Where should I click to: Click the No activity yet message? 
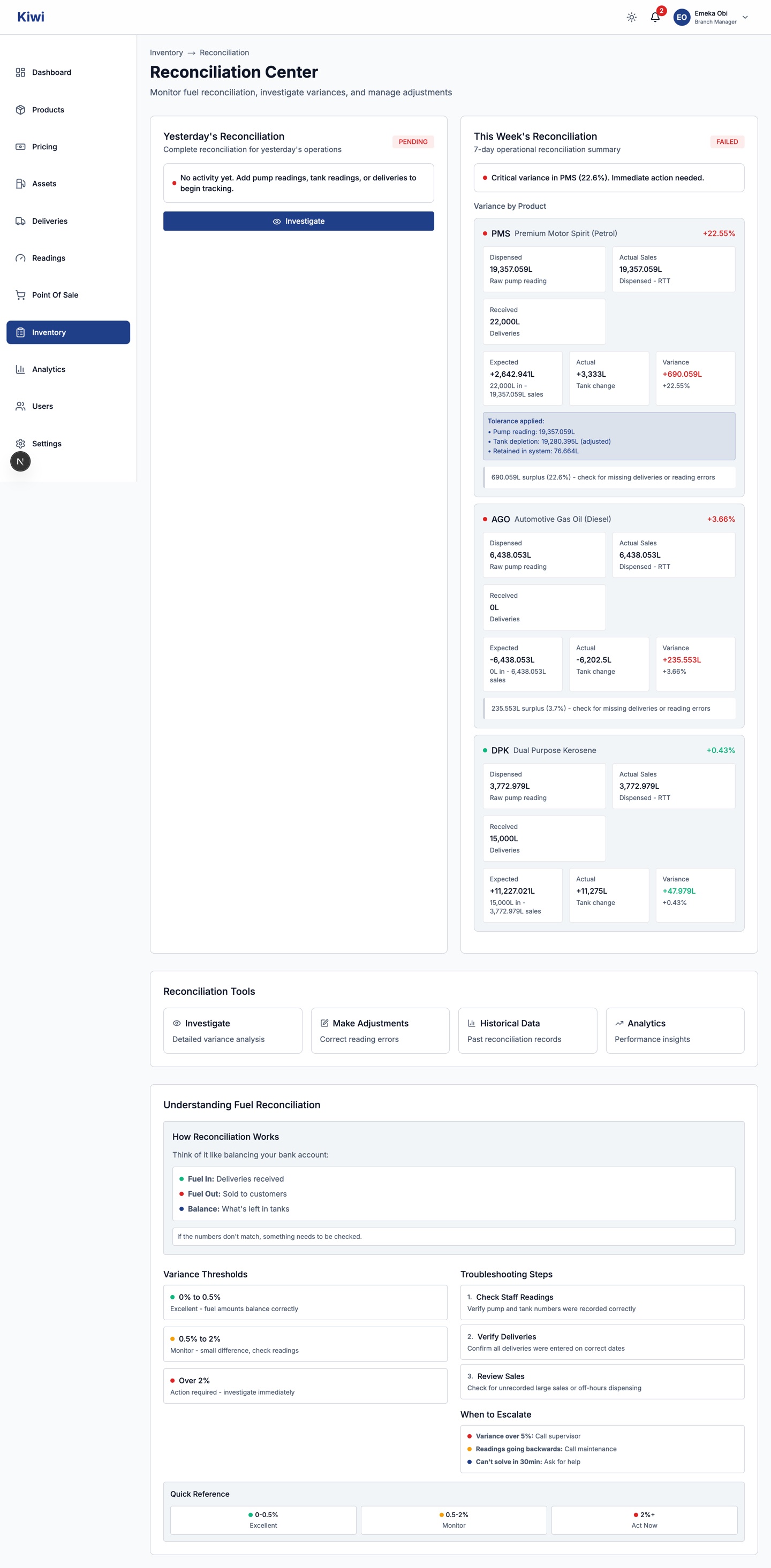tap(298, 183)
